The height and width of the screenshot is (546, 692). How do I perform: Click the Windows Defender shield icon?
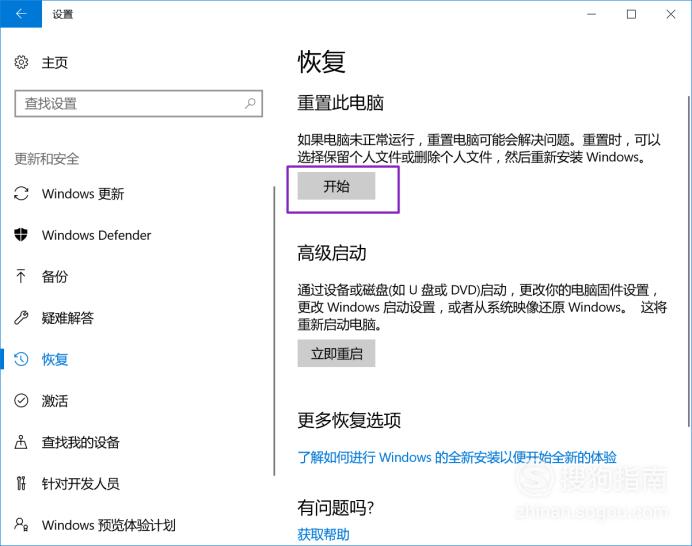(x=21, y=235)
